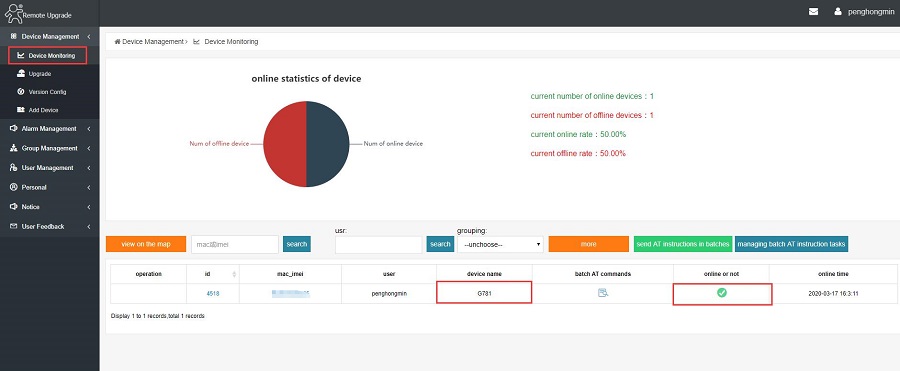Click the Group Management hierarchy icon

click(14, 148)
